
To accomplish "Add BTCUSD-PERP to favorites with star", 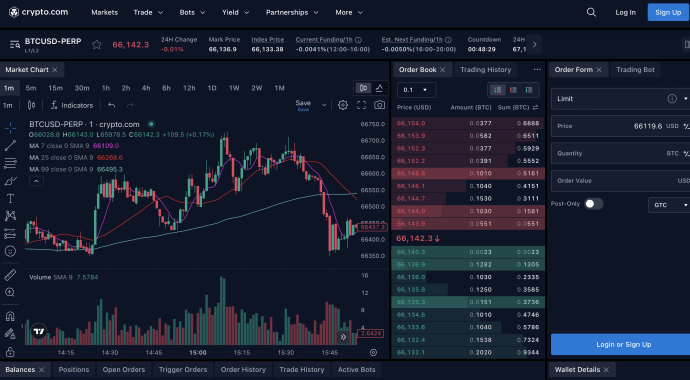I will [97, 44].
